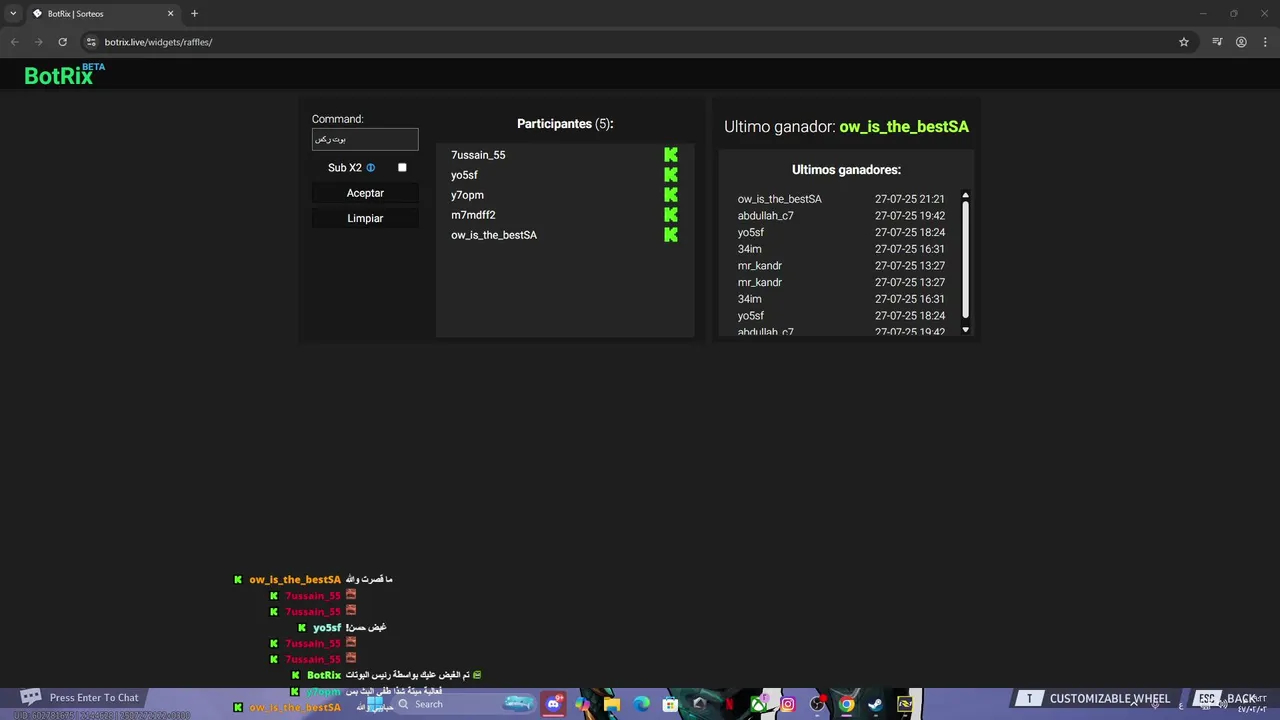Open the Chrome profile avatar menu
1280x720 pixels.
pos(1241,42)
